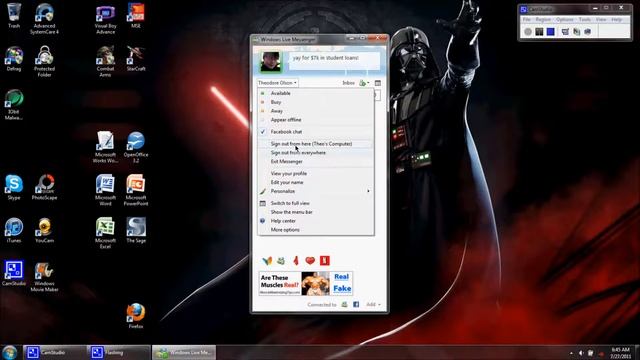Click the view switch icon beside Inbox

[378, 83]
